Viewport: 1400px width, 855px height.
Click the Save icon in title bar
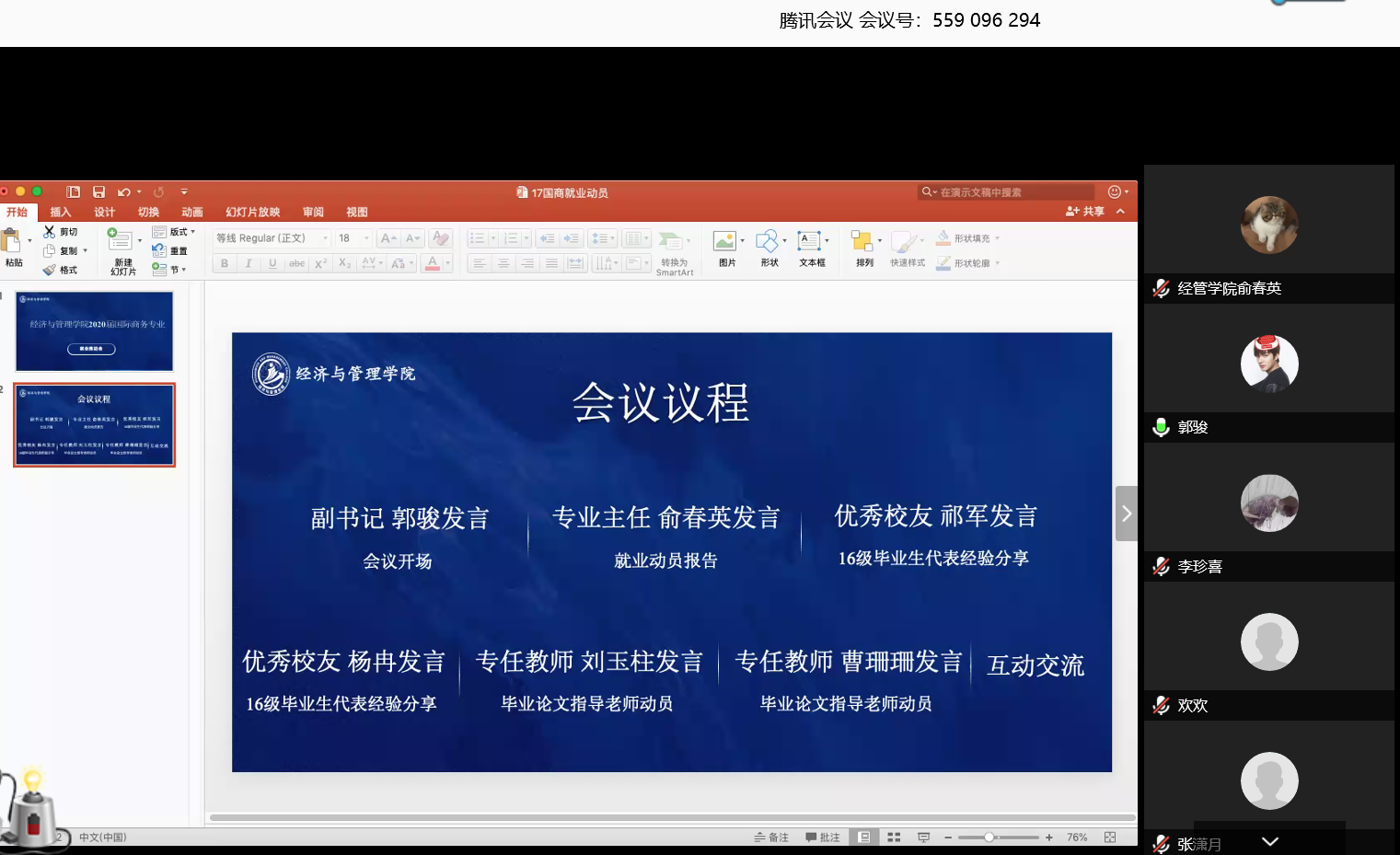98,192
